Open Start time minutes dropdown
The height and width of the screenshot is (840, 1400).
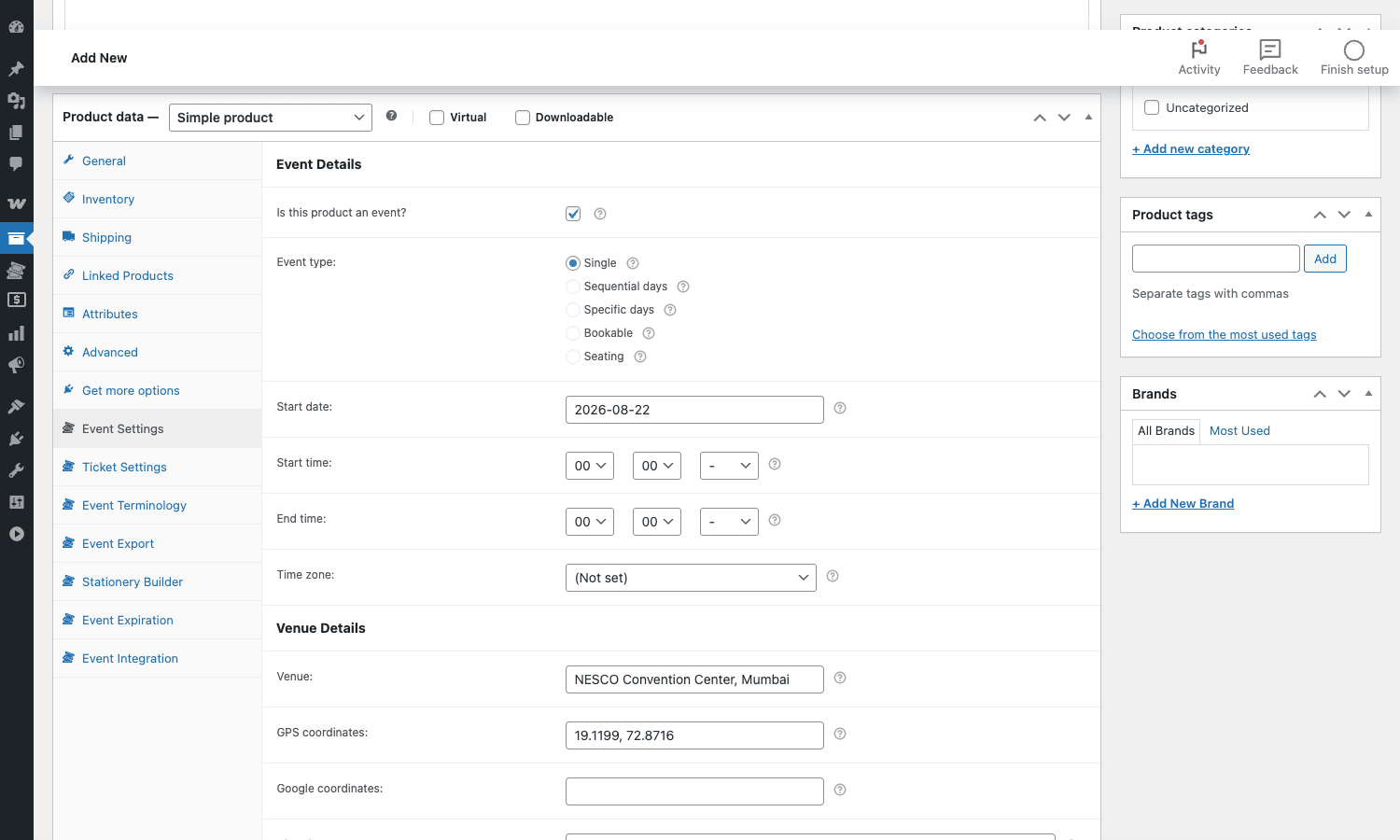[657, 466]
